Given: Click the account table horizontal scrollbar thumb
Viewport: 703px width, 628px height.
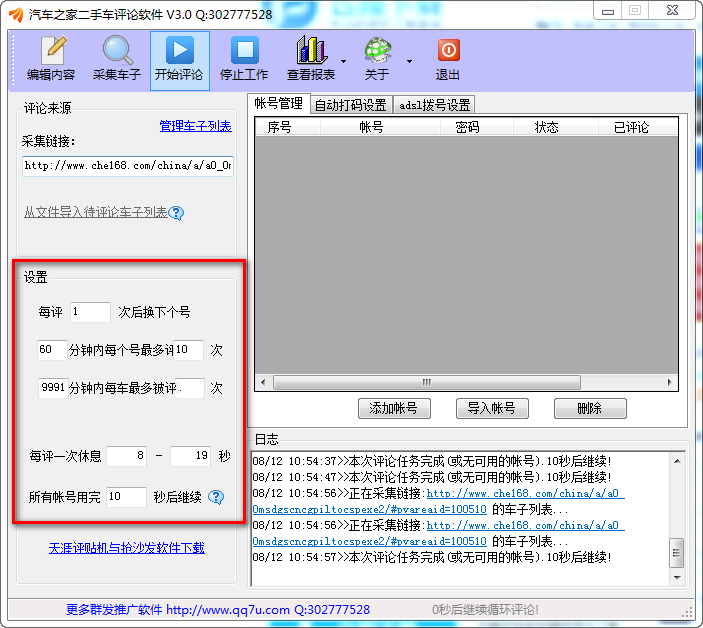Looking at the screenshot, I should point(427,383).
